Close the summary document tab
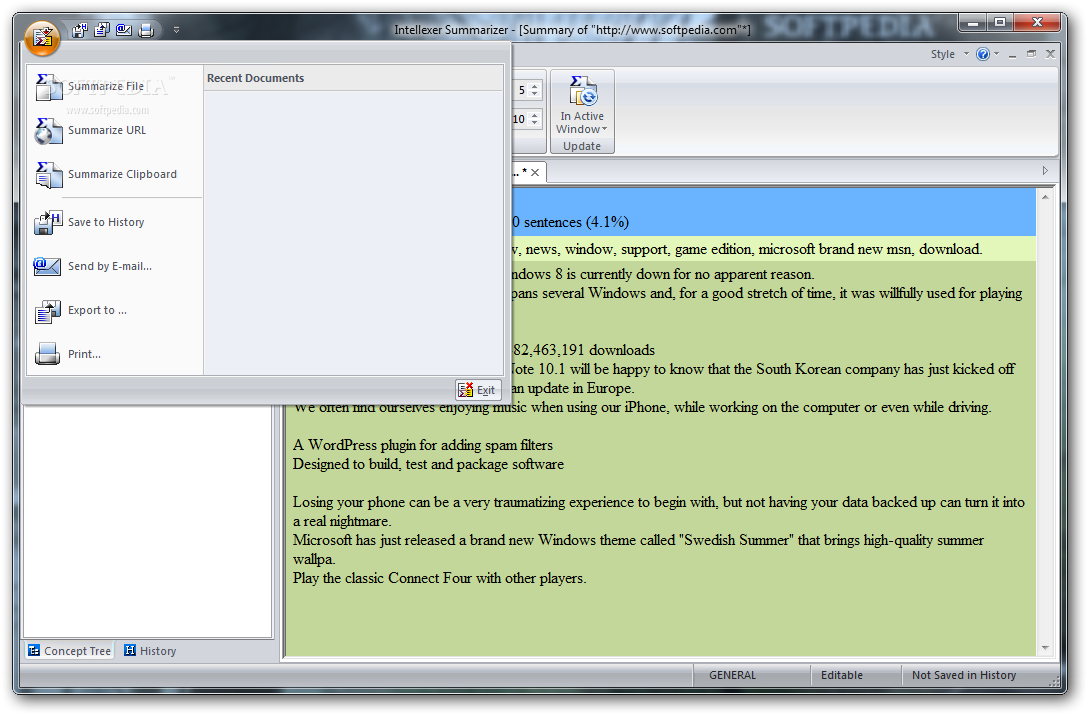The image size is (1088, 715). (535, 173)
